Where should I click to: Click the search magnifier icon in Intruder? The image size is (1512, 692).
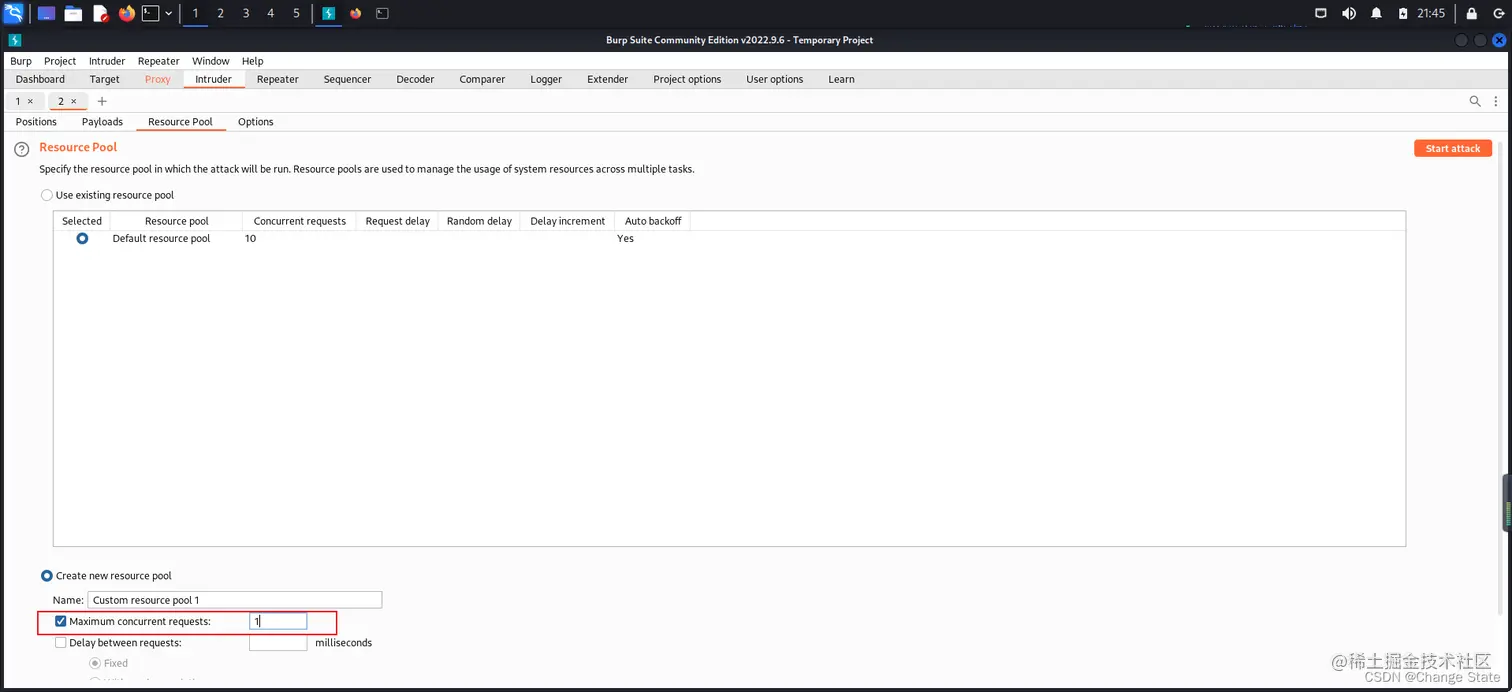pos(1475,101)
